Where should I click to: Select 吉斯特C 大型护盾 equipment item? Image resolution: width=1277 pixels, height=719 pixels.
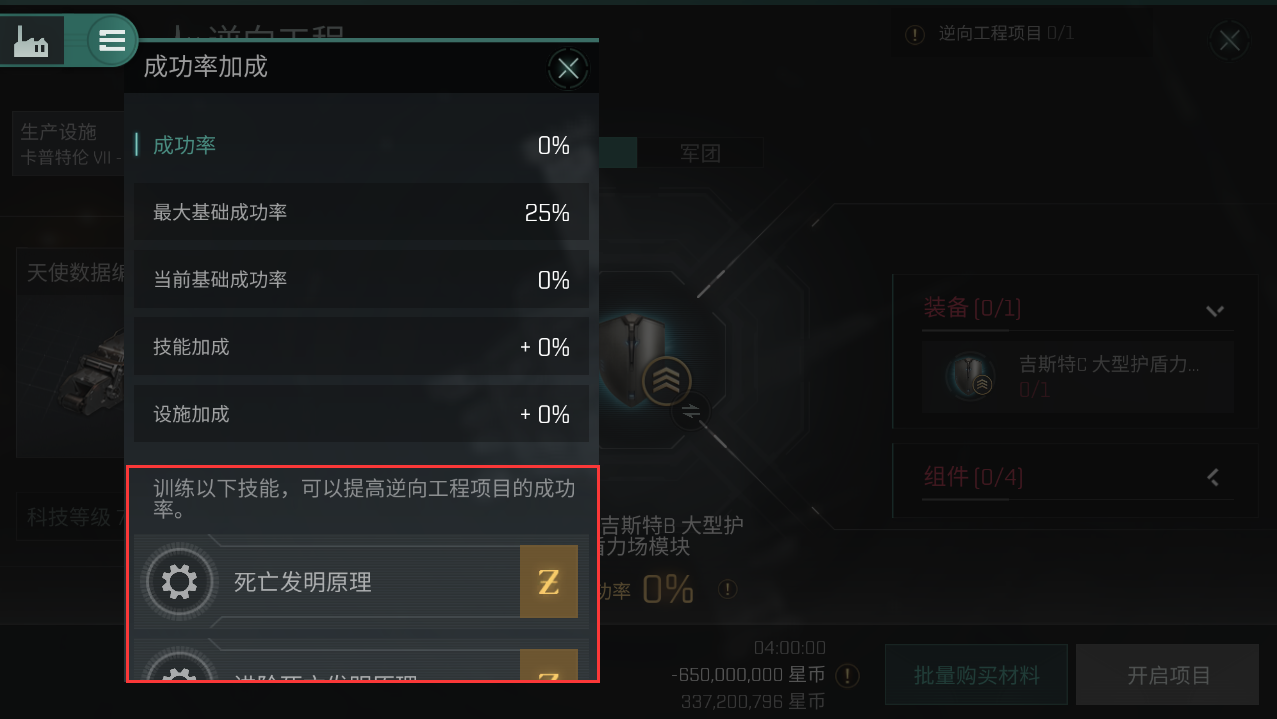1078,377
